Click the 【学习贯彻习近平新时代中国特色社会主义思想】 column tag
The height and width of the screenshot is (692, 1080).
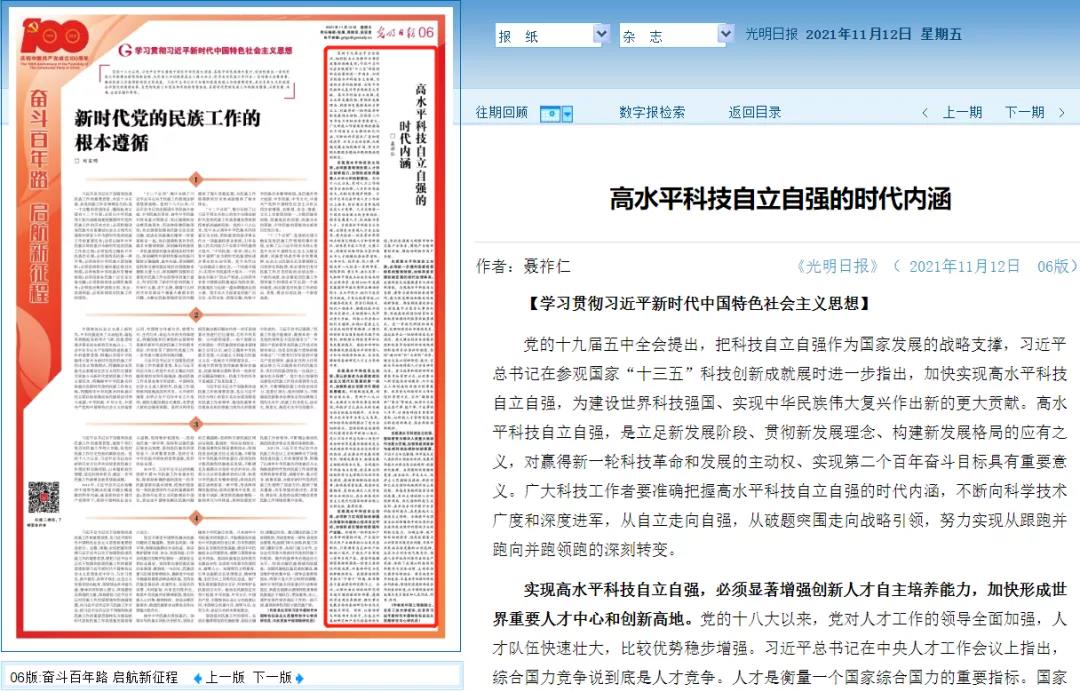pos(699,304)
